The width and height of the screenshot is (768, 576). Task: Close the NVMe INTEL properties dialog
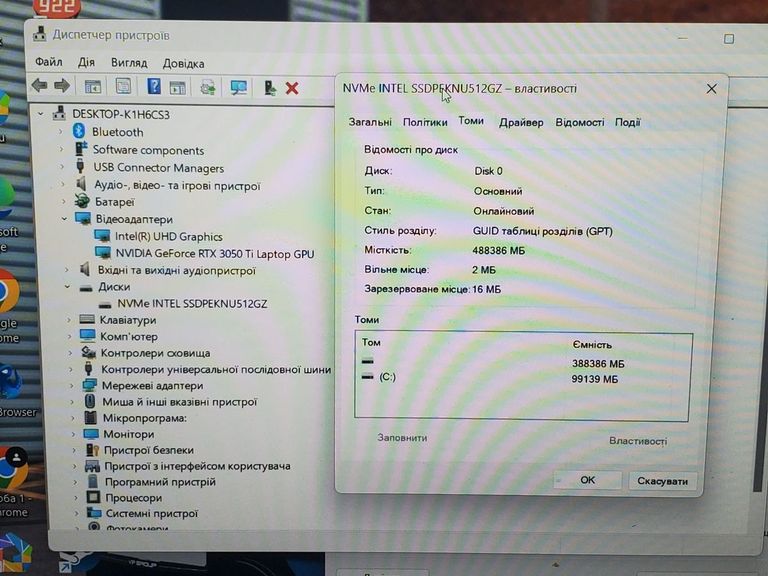pos(711,89)
